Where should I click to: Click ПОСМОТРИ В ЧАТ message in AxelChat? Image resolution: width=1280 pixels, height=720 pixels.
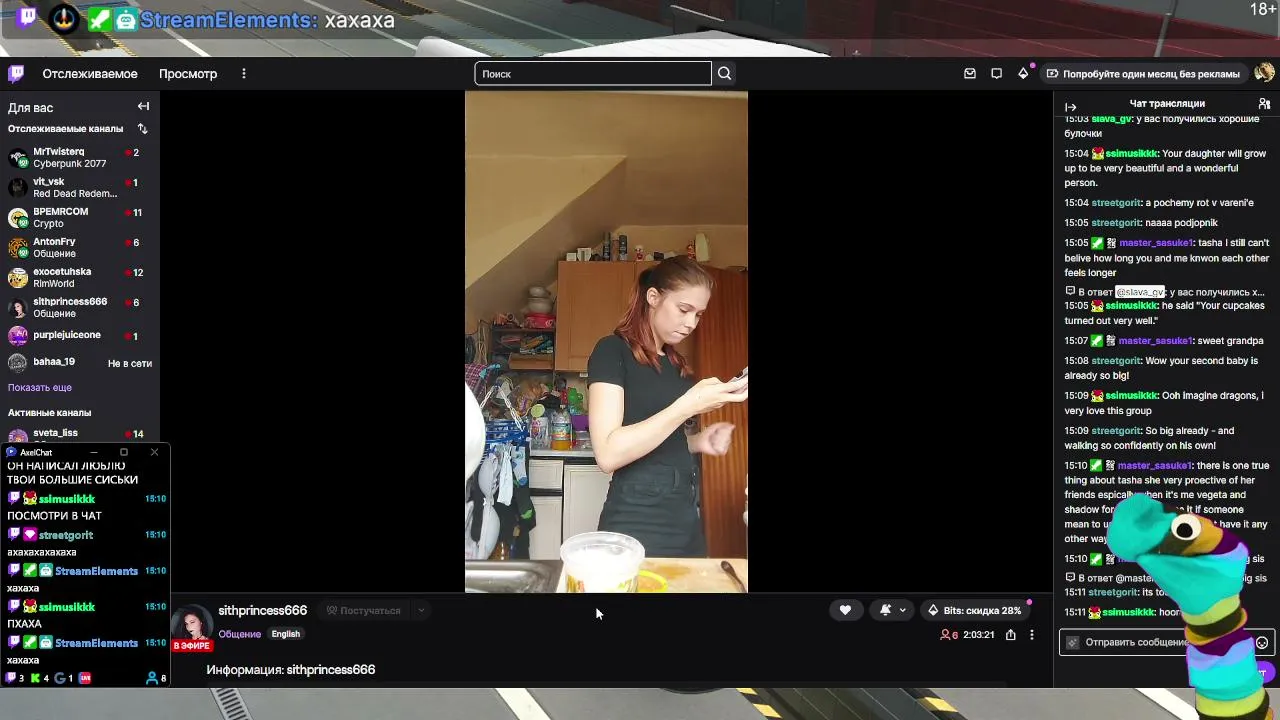click(x=54, y=515)
